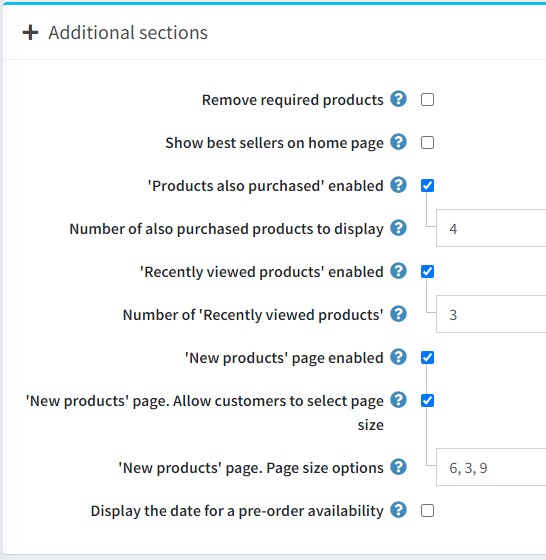Click help icon beside Show best sellers
Image resolution: width=546 pixels, height=560 pixels.
click(398, 142)
